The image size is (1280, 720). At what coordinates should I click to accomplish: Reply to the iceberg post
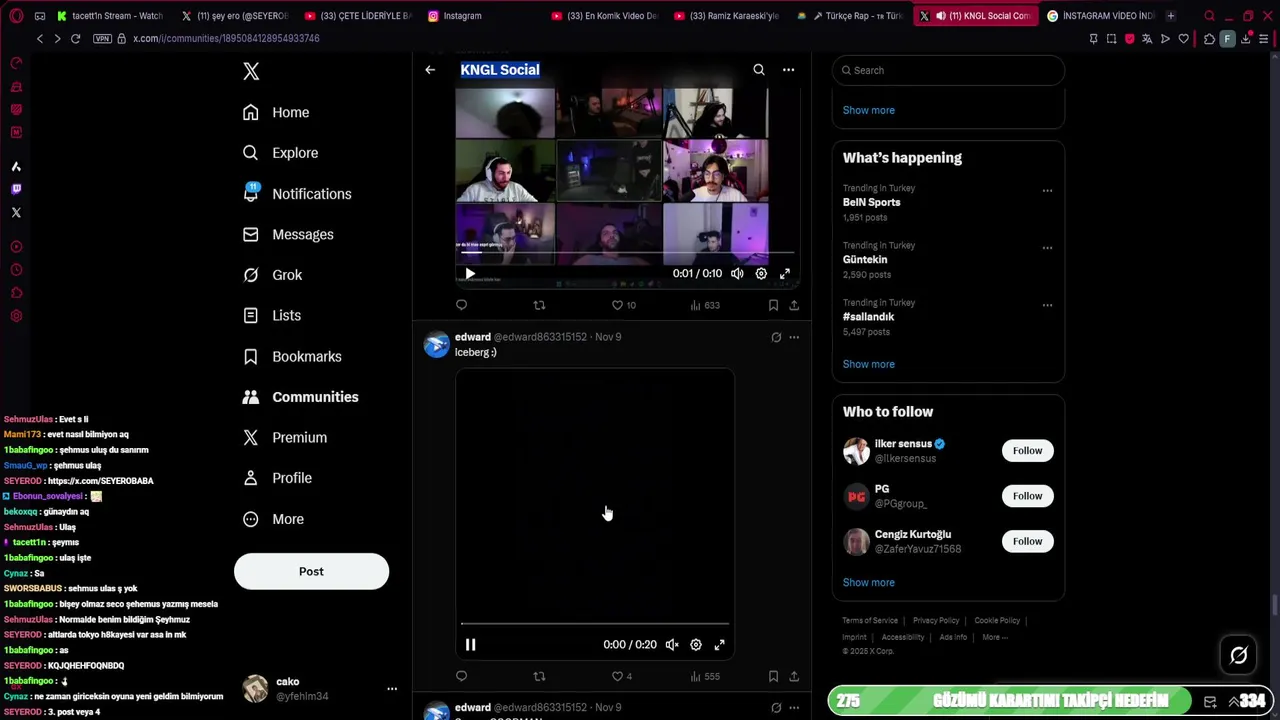click(461, 677)
